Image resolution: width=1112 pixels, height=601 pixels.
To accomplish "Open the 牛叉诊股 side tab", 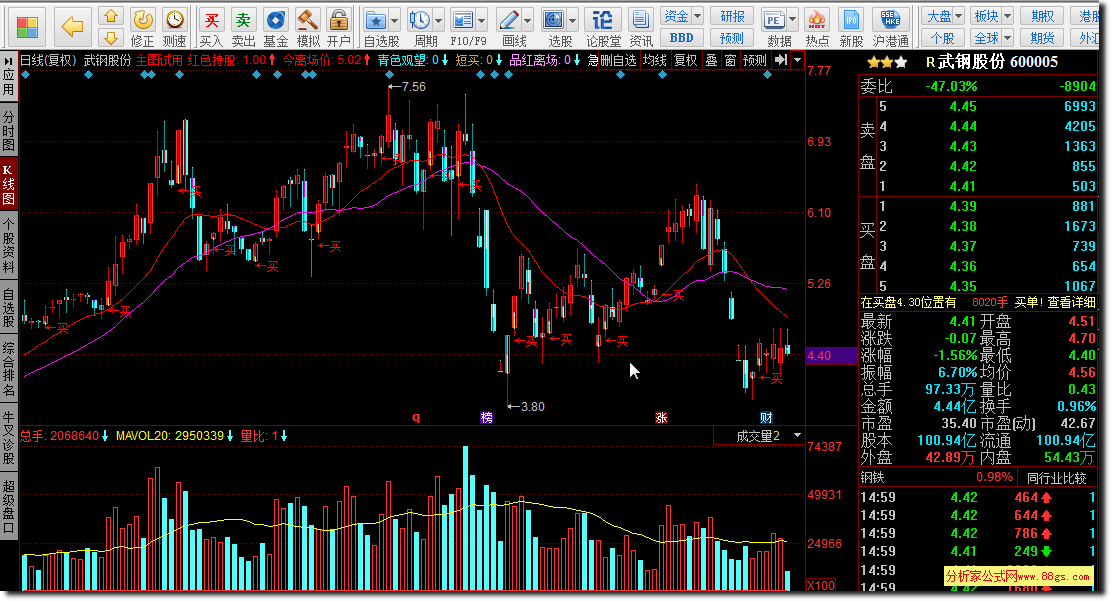I will pos(9,438).
